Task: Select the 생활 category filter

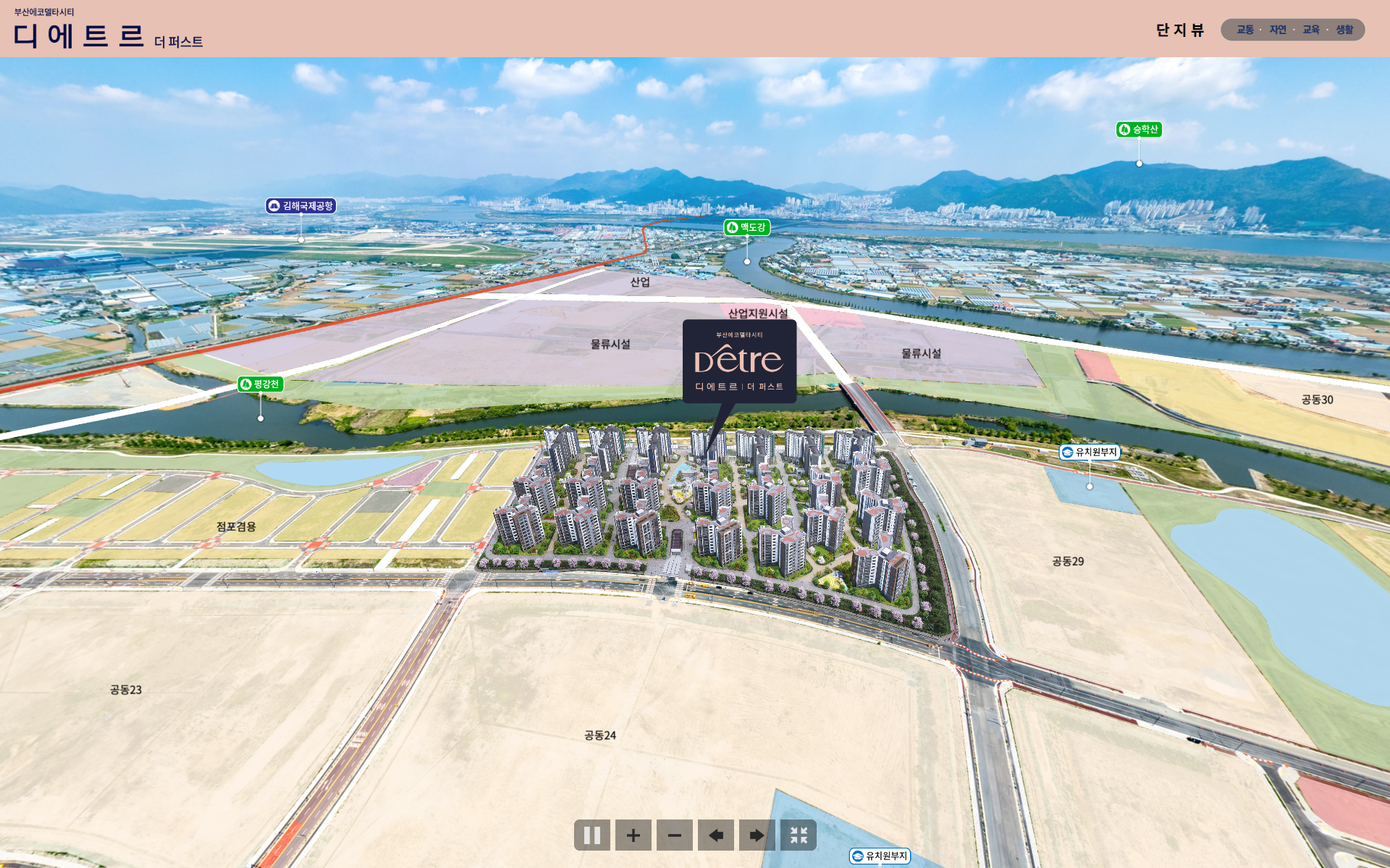Action: click(1344, 30)
